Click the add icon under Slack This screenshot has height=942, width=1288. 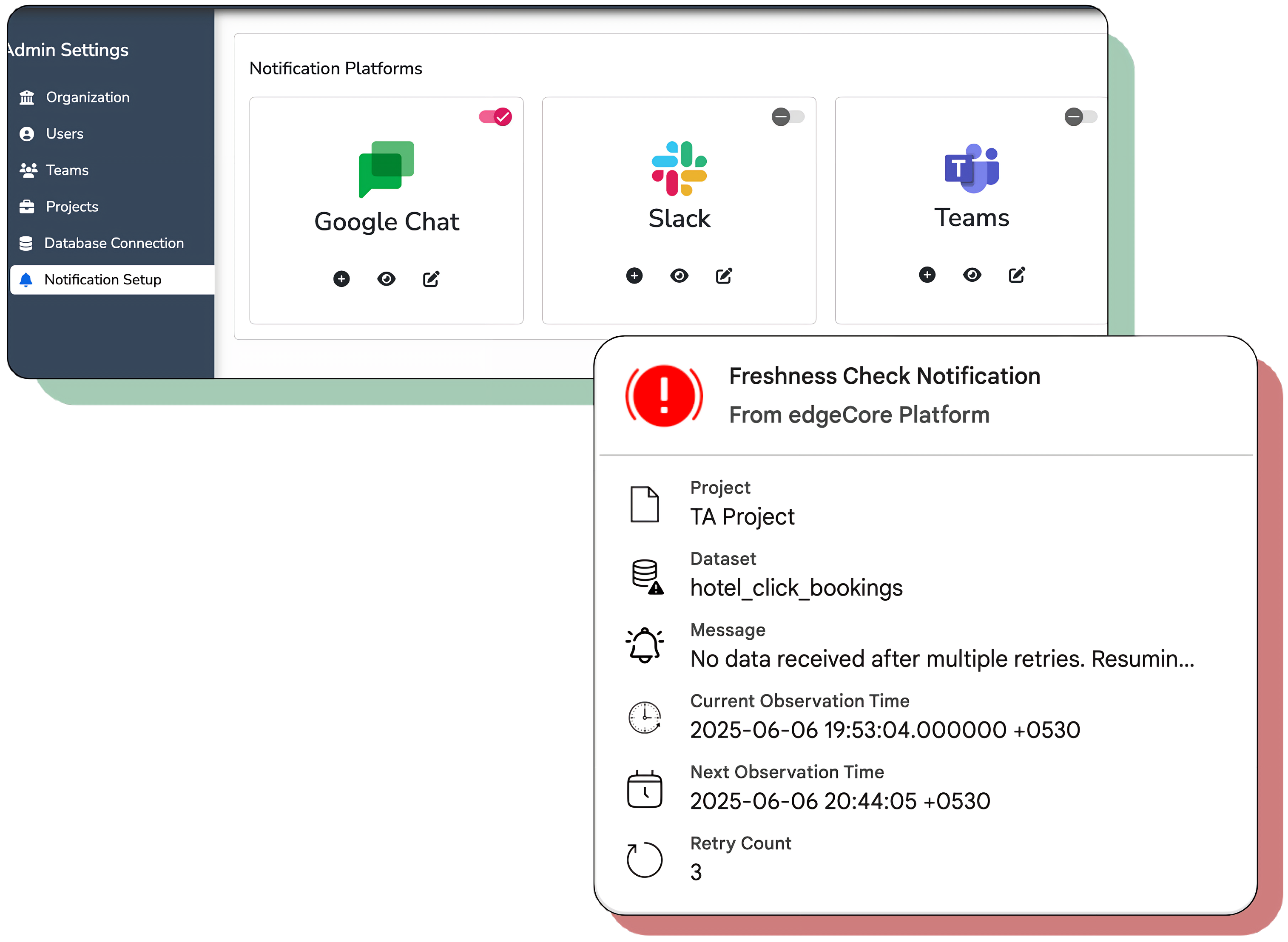(634, 276)
